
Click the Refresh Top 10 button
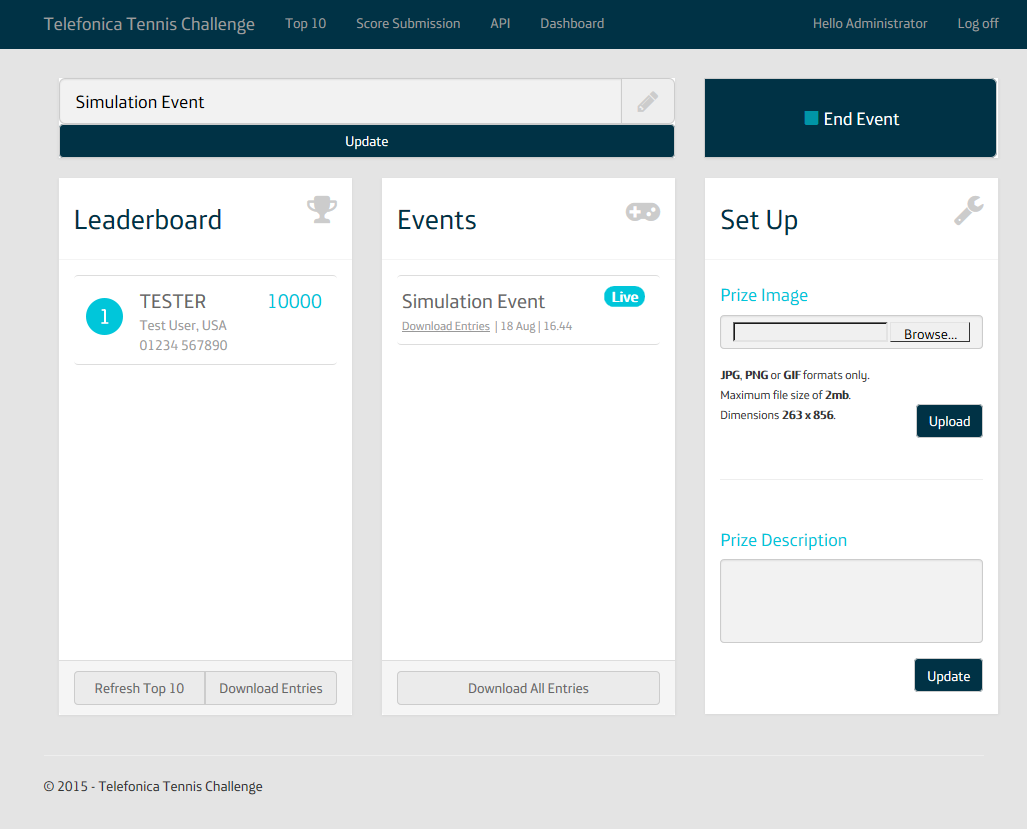tap(139, 688)
